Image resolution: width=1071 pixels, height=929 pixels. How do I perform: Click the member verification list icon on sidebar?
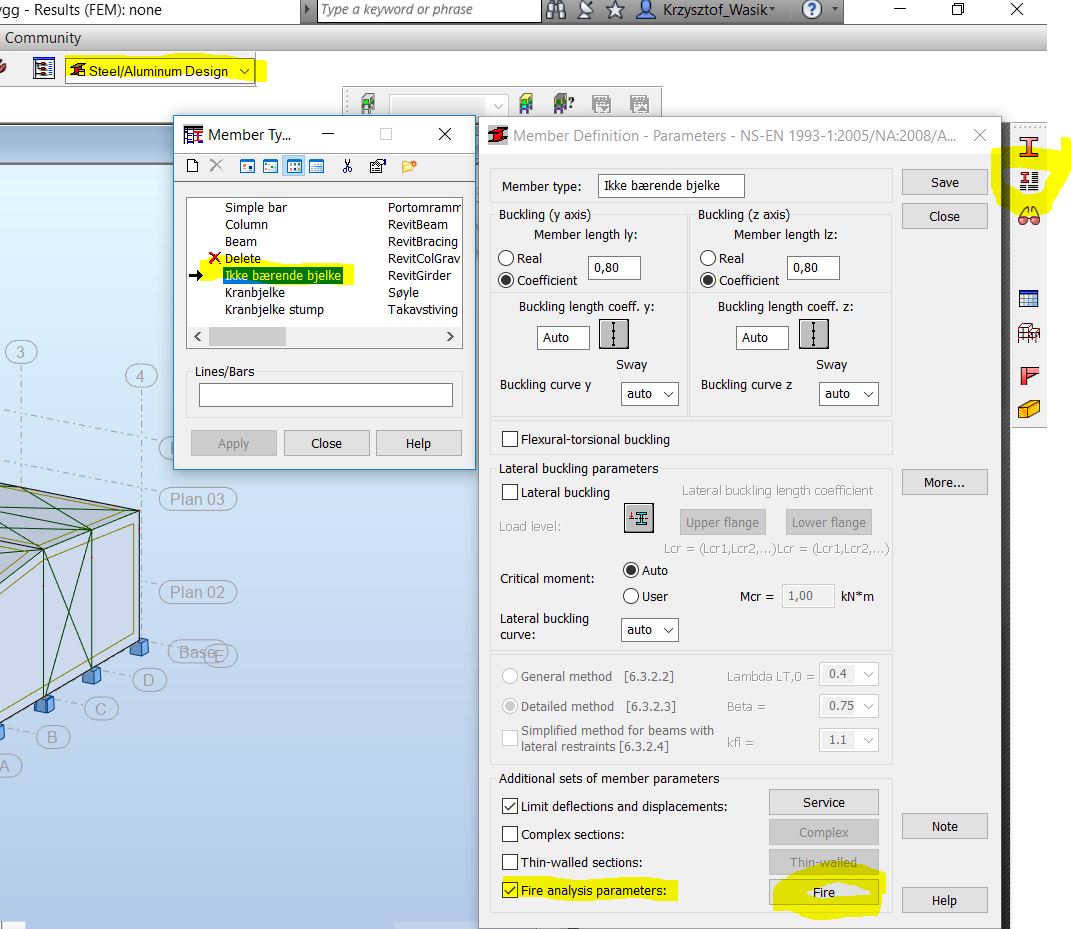coord(1028,180)
